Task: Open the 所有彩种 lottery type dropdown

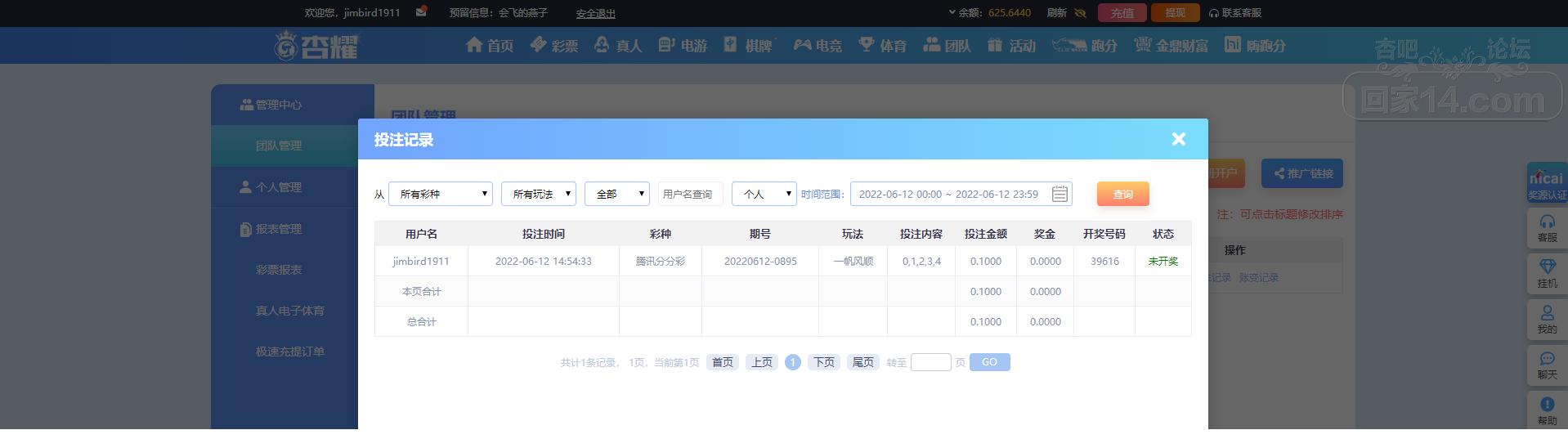Action: coord(441,194)
